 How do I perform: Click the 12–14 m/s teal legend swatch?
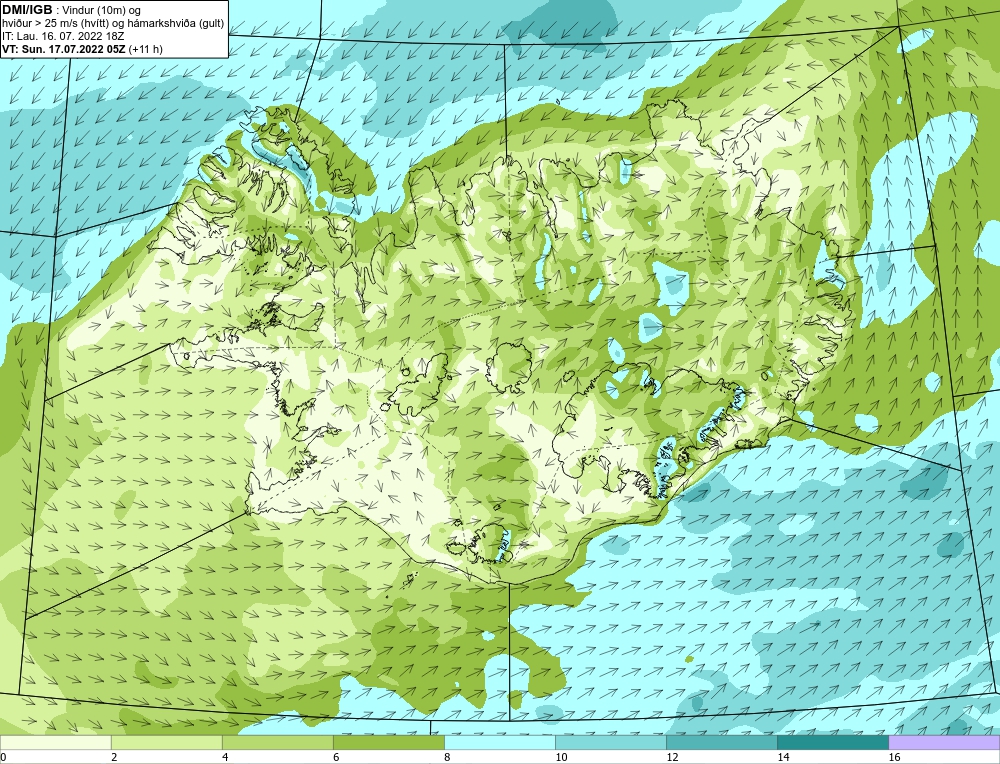[721, 742]
